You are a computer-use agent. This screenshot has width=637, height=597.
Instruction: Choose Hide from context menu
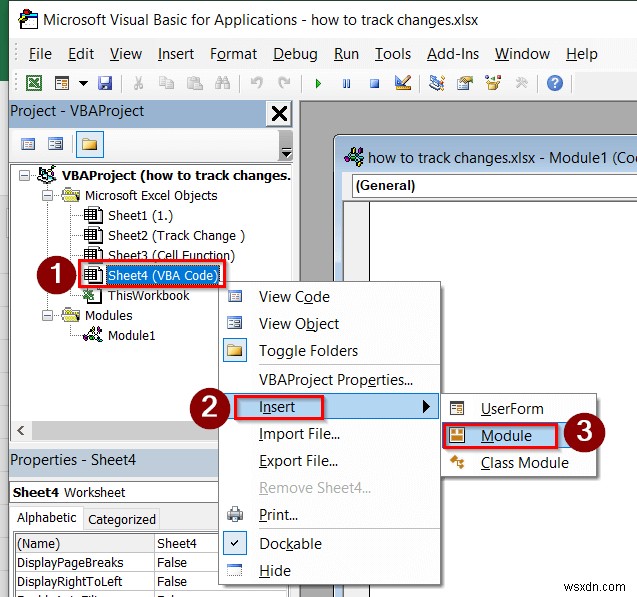click(329, 571)
